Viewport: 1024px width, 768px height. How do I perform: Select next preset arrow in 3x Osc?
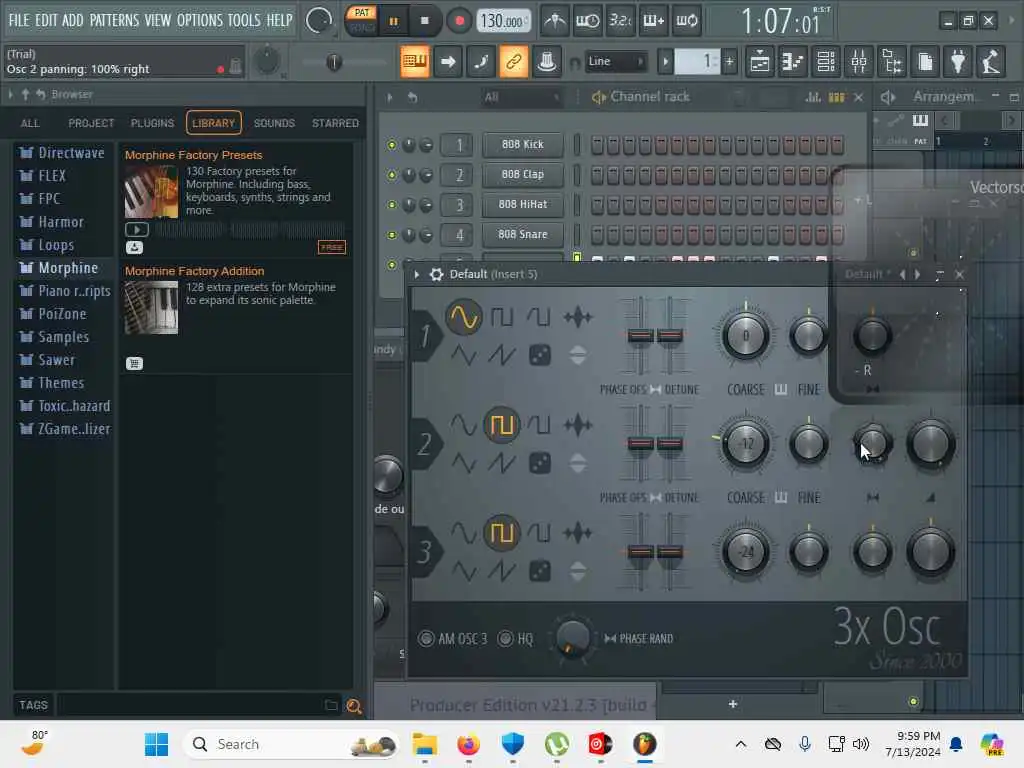coord(918,274)
